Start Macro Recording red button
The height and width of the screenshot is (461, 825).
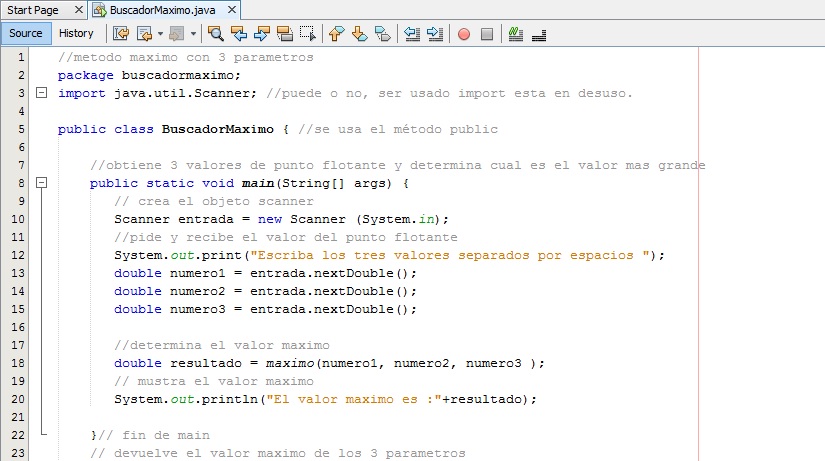(x=464, y=33)
